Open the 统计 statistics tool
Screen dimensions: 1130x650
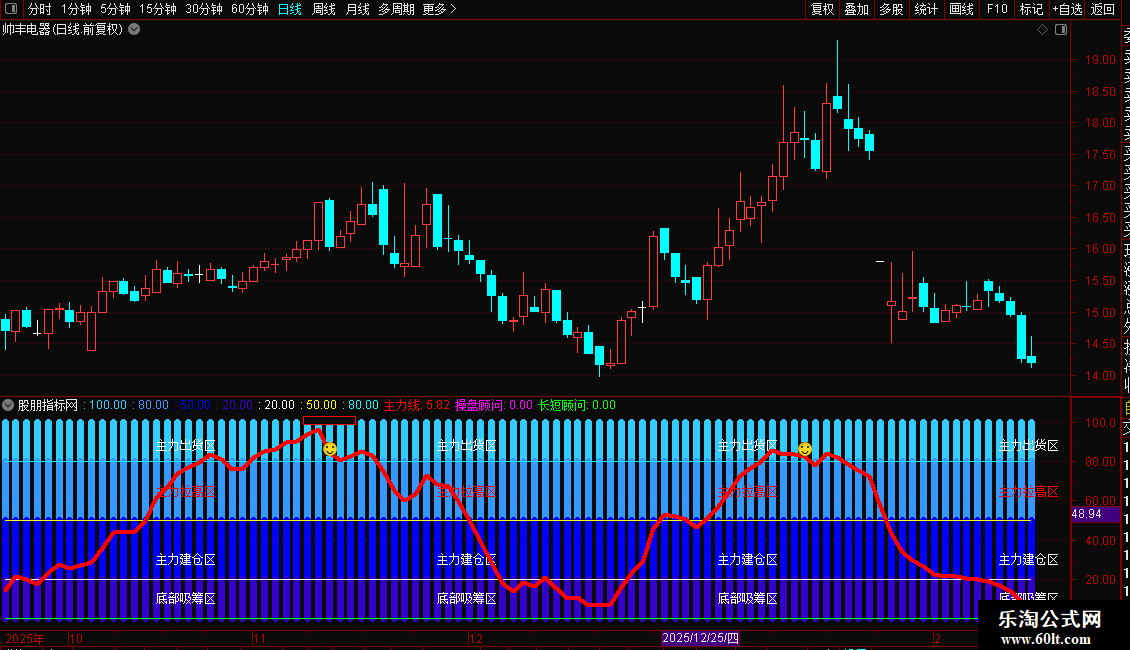point(926,9)
